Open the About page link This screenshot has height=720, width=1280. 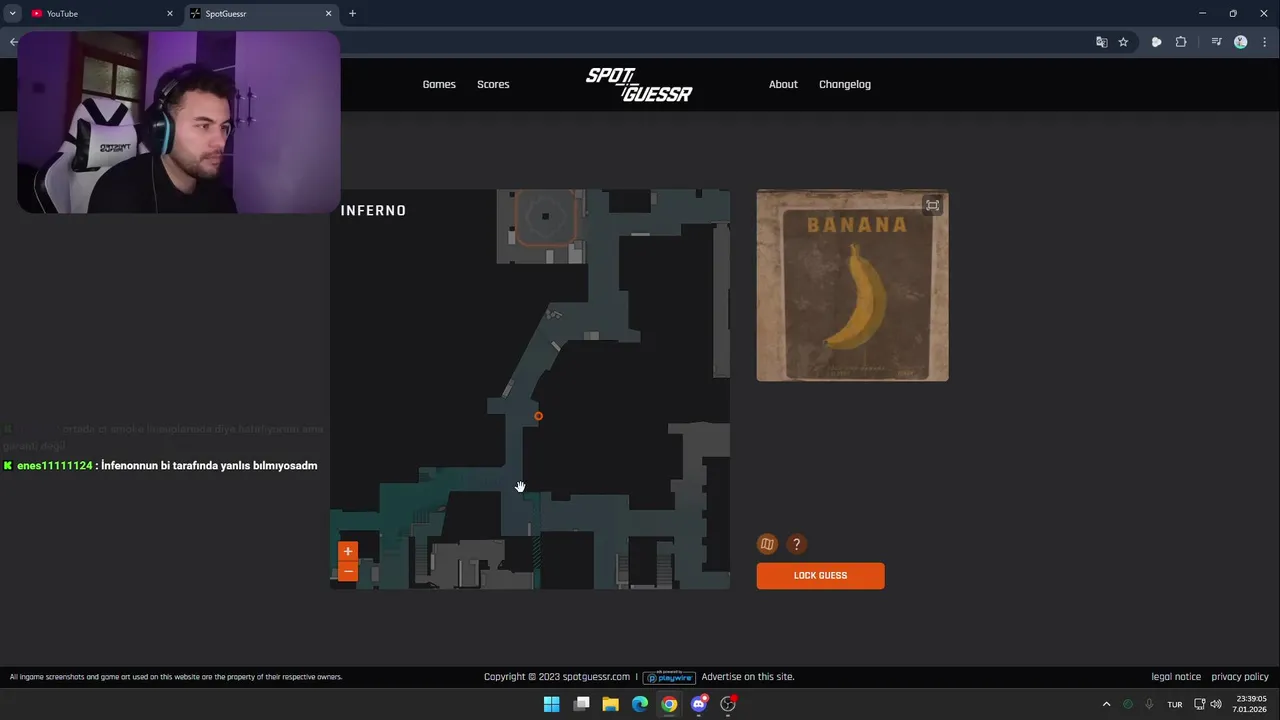point(783,84)
